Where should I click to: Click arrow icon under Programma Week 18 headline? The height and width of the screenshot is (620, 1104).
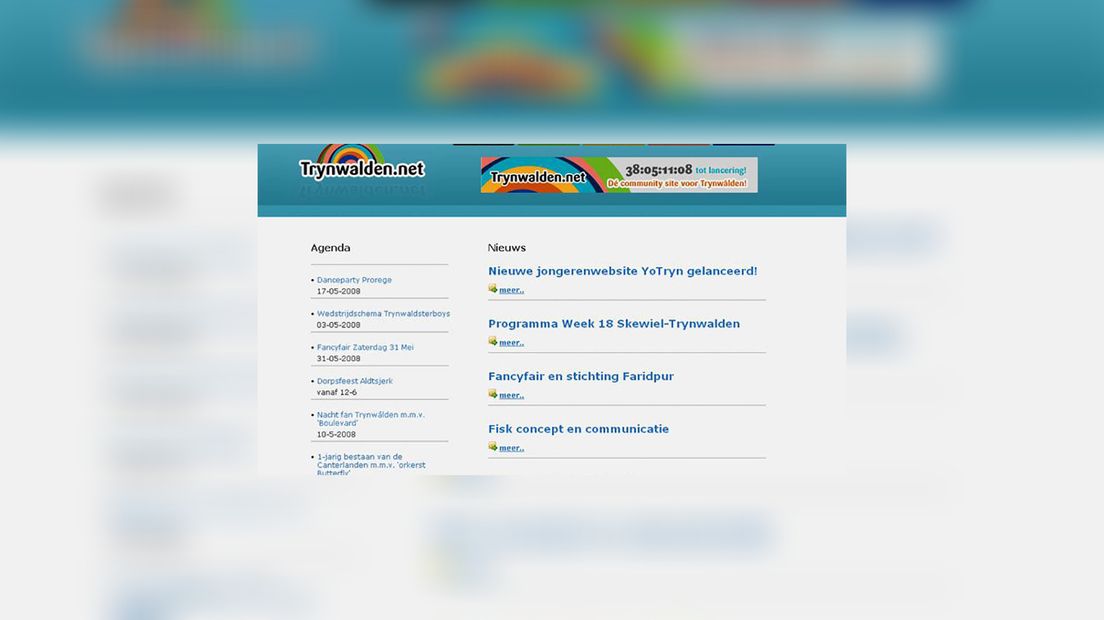coord(493,342)
